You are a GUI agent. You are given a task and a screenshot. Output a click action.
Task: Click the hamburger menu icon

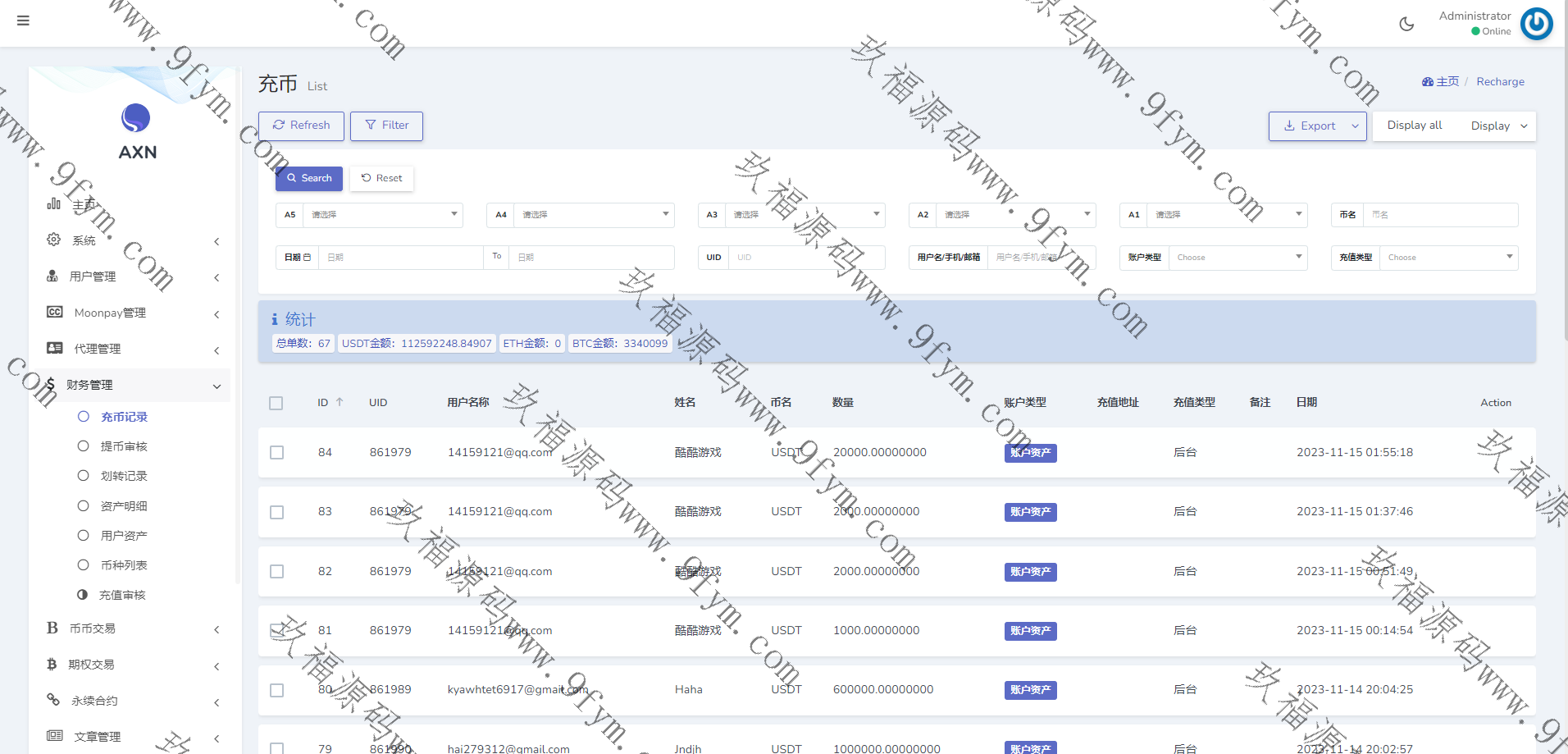23,21
